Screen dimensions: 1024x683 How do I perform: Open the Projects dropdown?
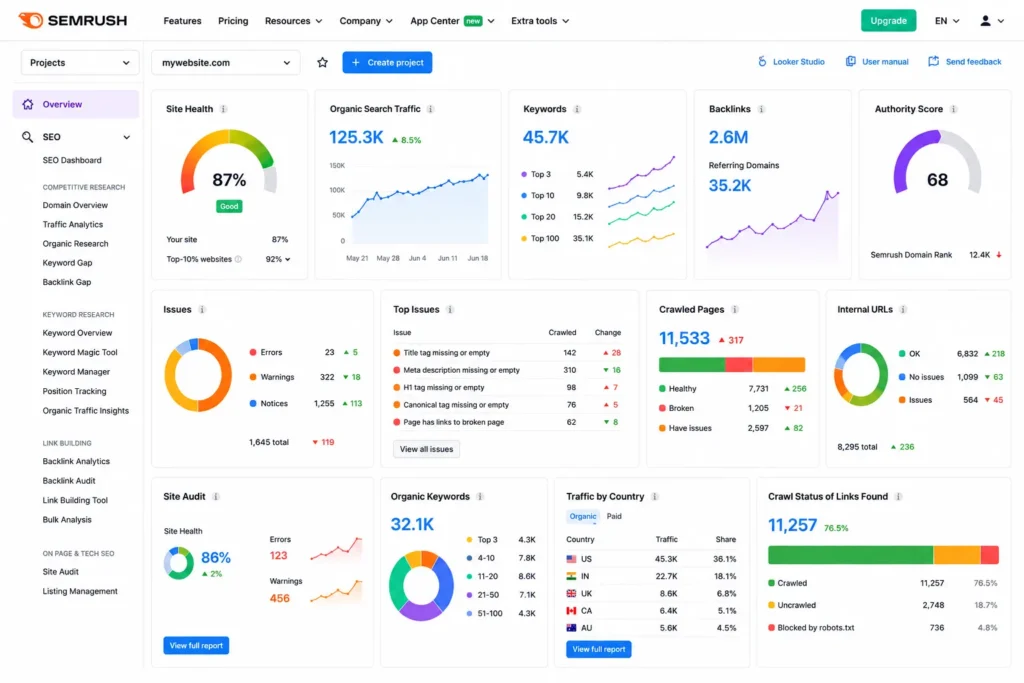click(x=80, y=63)
